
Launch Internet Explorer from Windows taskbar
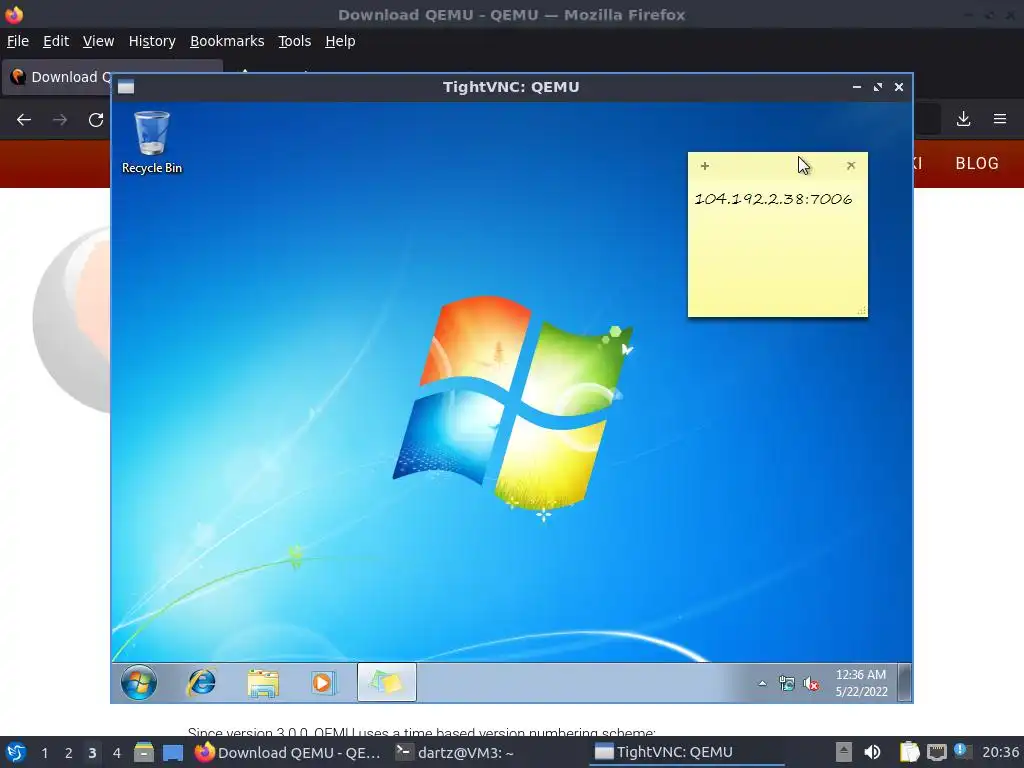tap(201, 682)
